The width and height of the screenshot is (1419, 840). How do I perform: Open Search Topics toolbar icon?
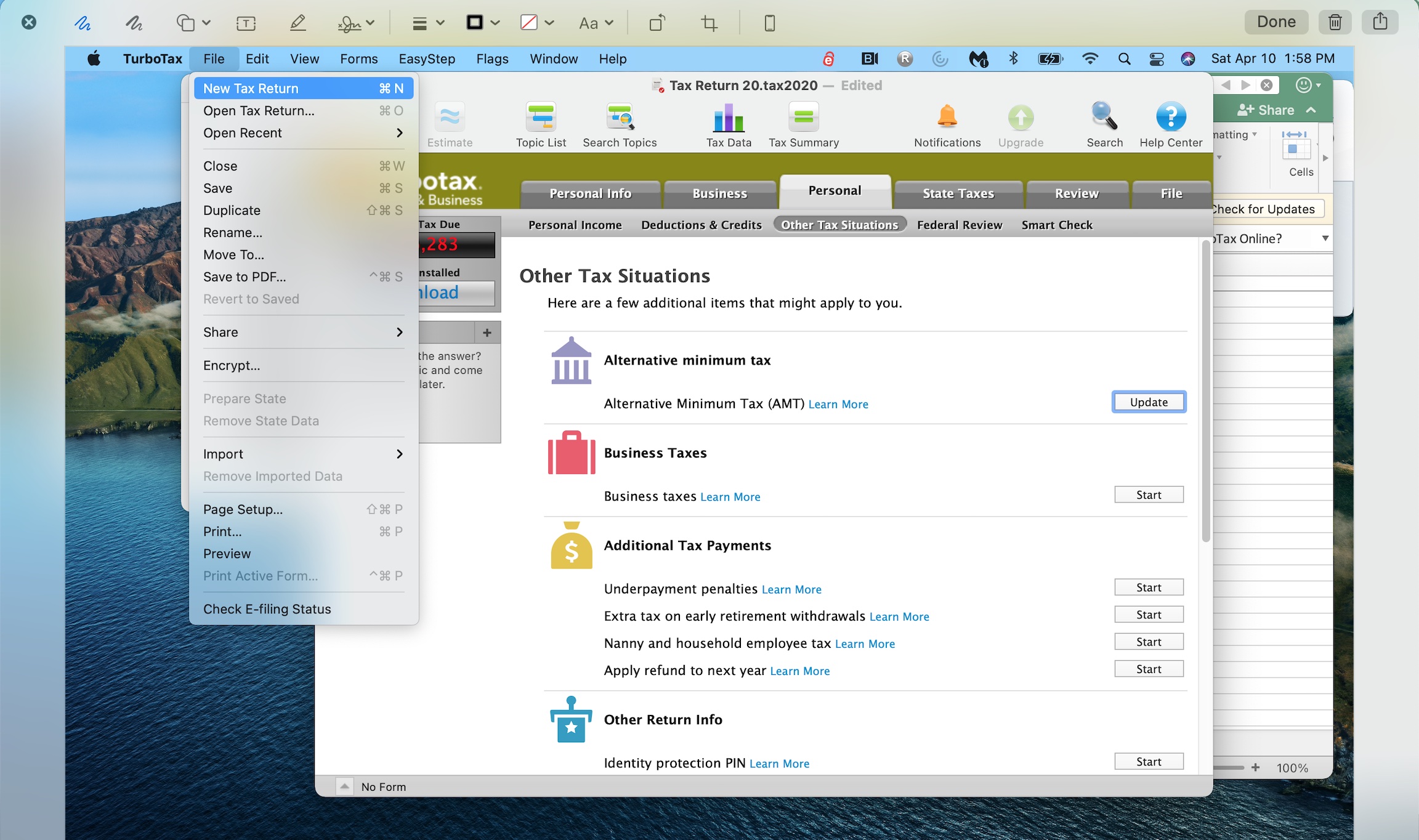pyautogui.click(x=620, y=126)
